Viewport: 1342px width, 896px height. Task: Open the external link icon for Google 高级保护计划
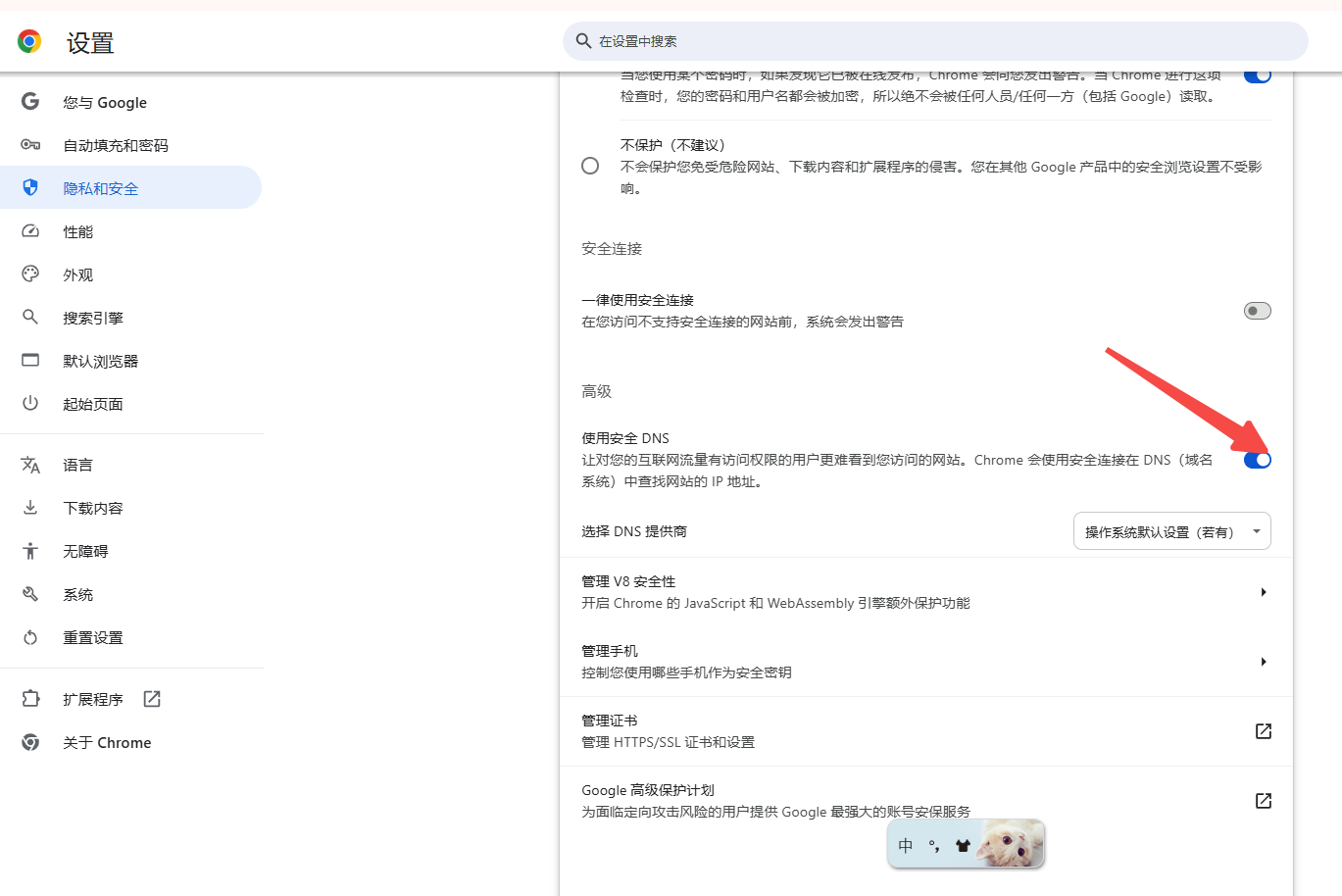pos(1264,801)
